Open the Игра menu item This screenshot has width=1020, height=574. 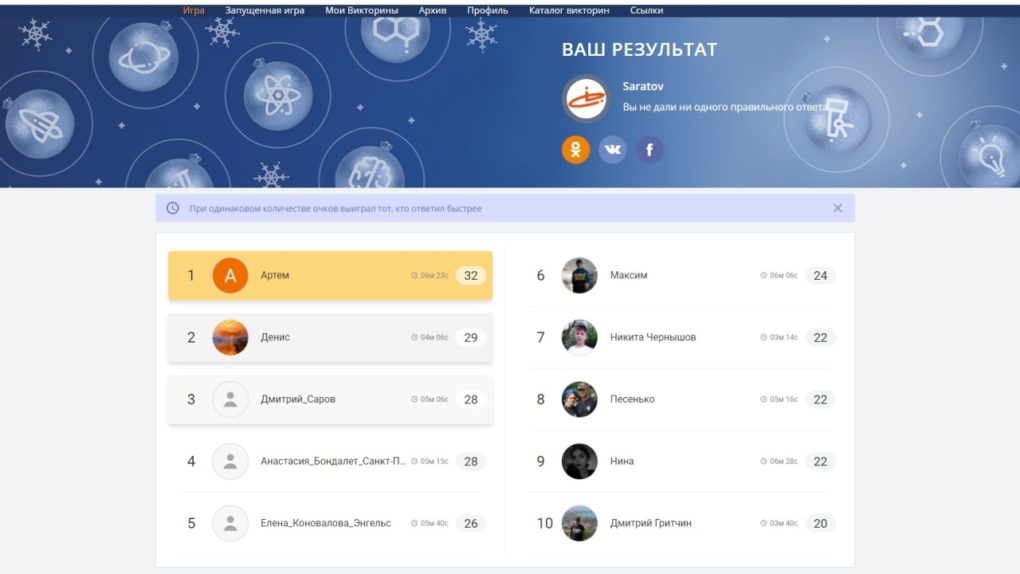click(194, 10)
